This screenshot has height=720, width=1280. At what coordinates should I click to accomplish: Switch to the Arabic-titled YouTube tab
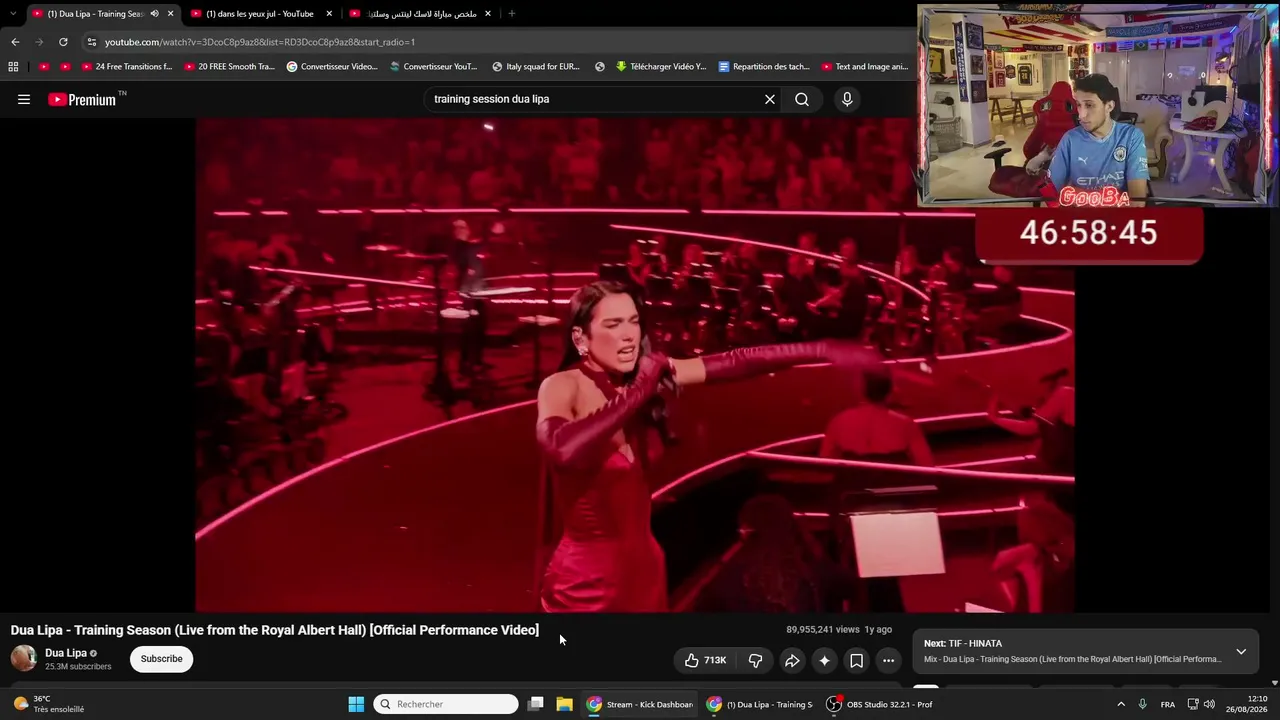(420, 14)
